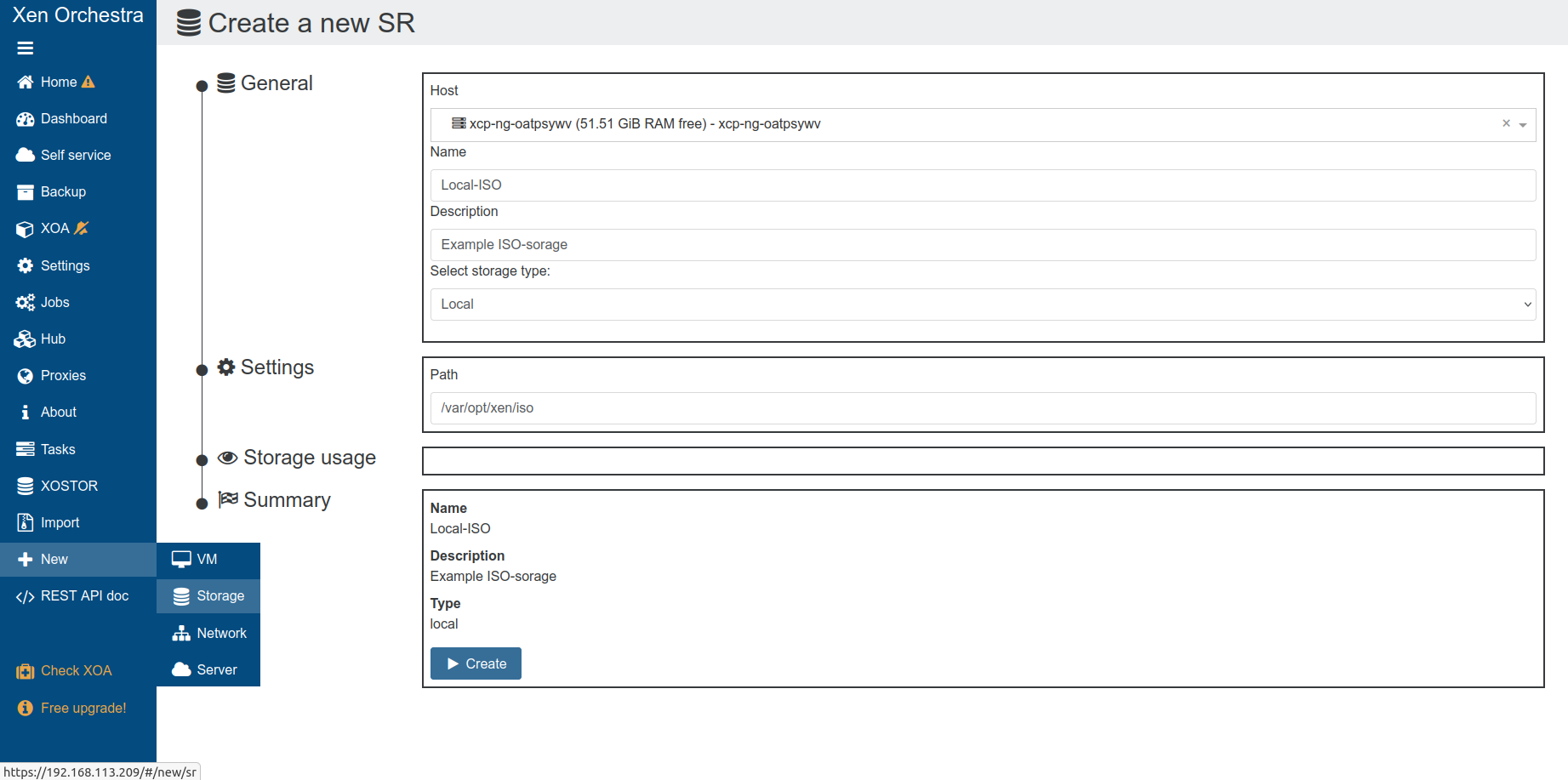The height and width of the screenshot is (780, 1568).
Task: Click the Storage database icon in submenu
Action: [181, 596]
